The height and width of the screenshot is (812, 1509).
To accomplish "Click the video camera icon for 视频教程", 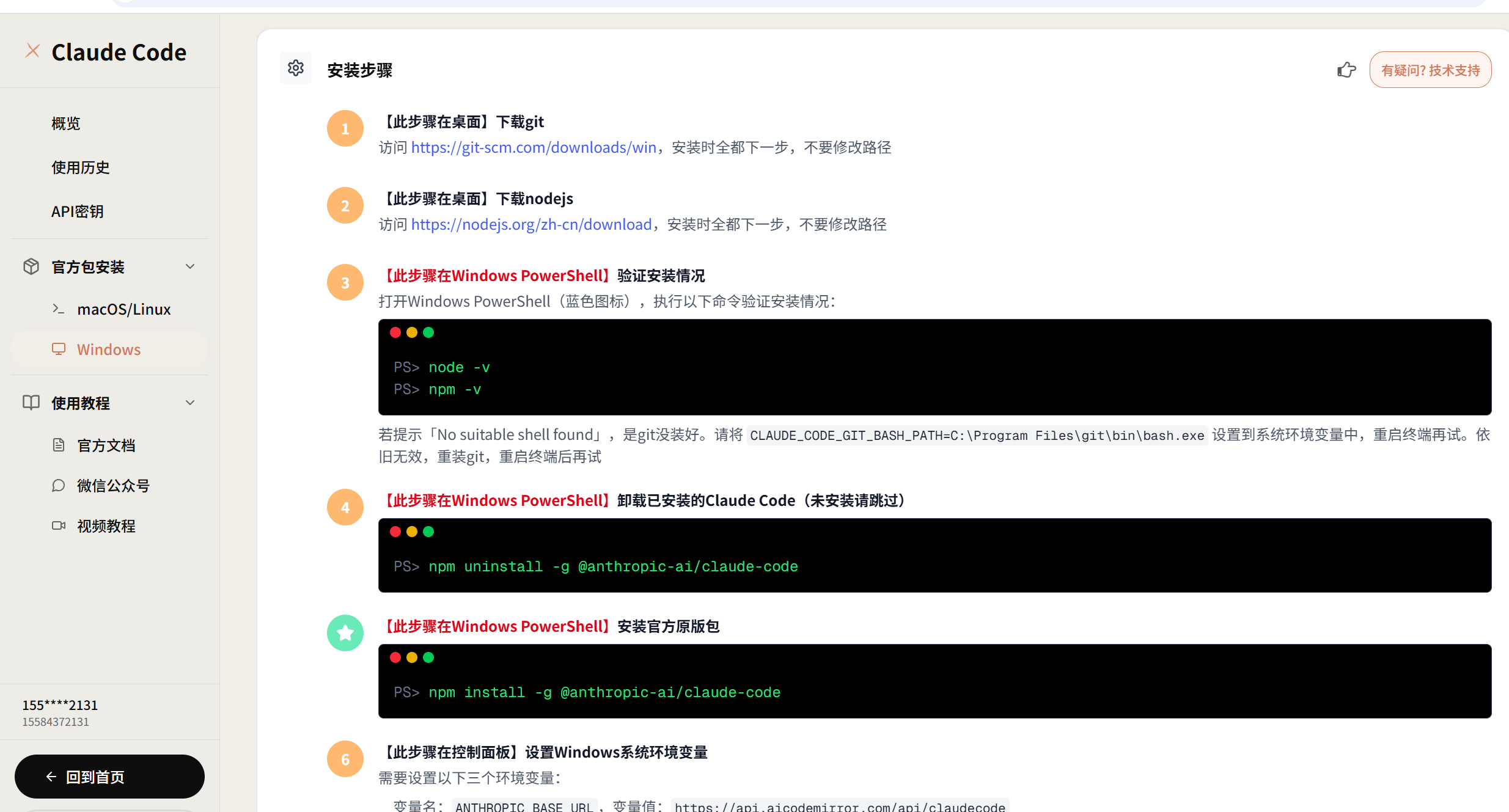I will (x=59, y=525).
